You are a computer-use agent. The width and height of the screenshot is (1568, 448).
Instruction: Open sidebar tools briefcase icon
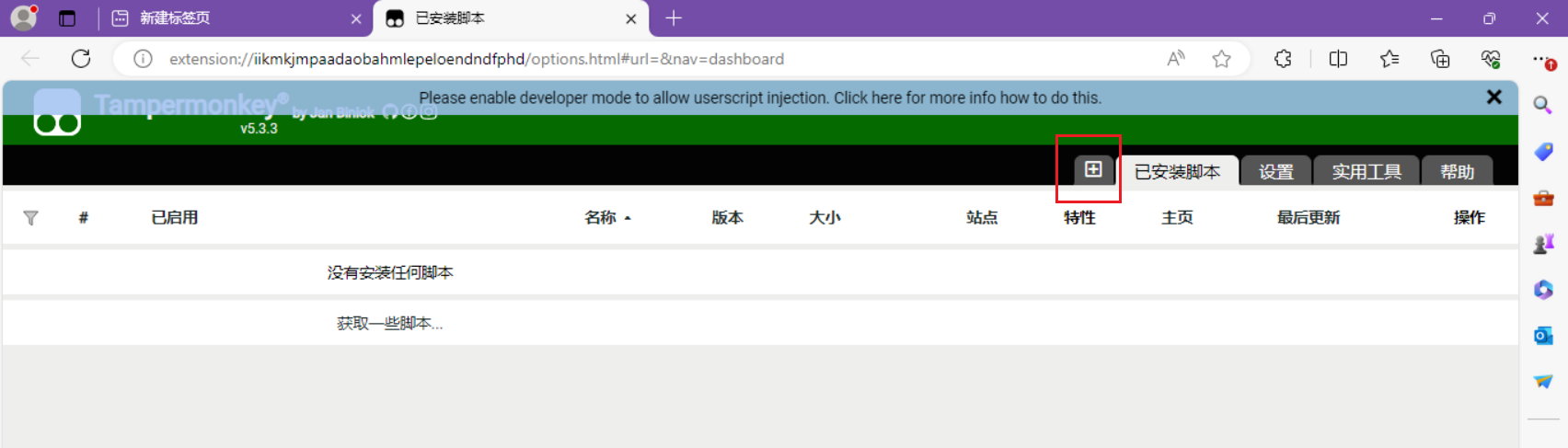(x=1542, y=198)
